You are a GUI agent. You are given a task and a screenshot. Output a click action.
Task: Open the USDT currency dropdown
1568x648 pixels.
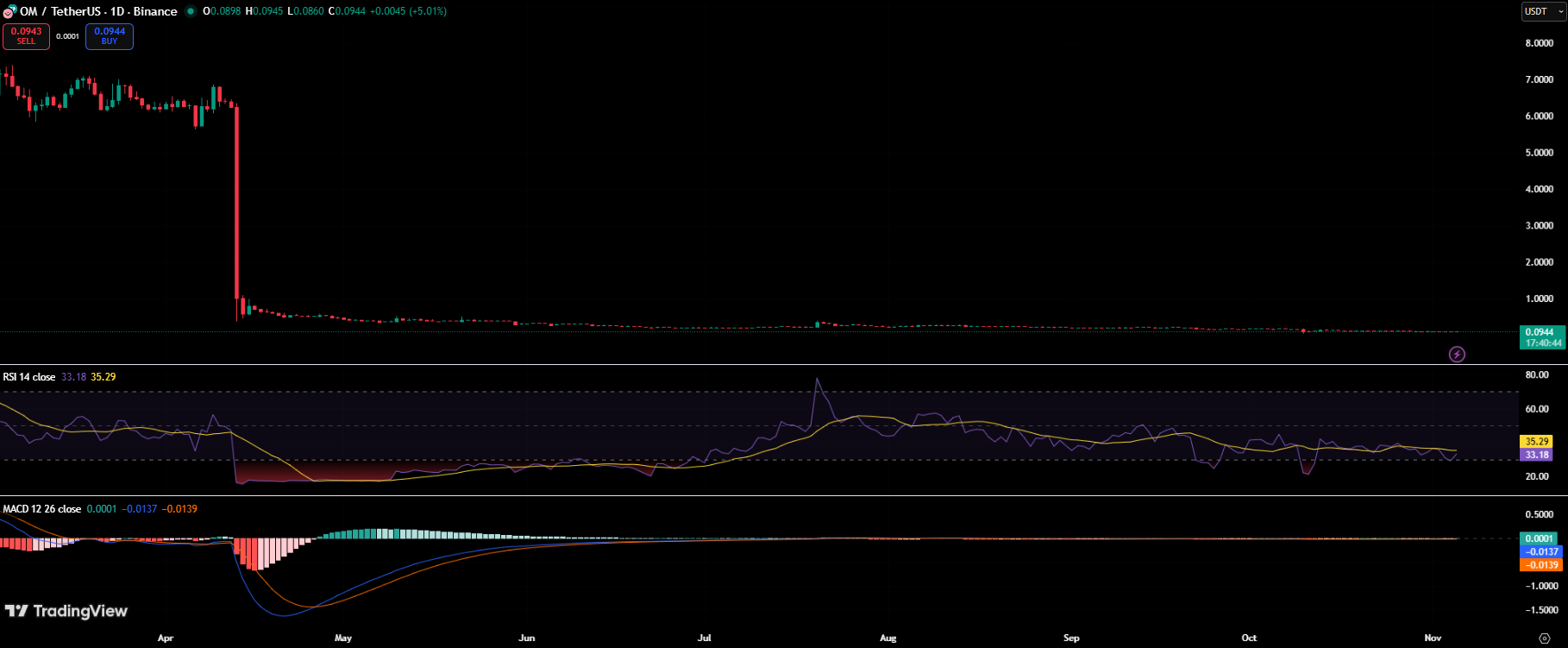[1542, 11]
